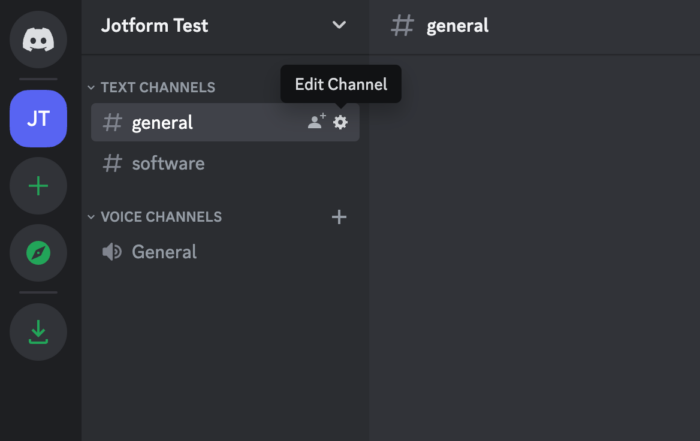Join the General voice channel
The image size is (700, 441).
pos(164,252)
